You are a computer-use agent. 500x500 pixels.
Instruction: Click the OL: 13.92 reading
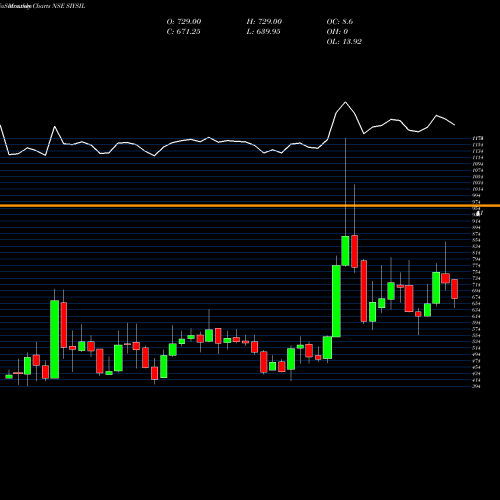click(x=344, y=42)
